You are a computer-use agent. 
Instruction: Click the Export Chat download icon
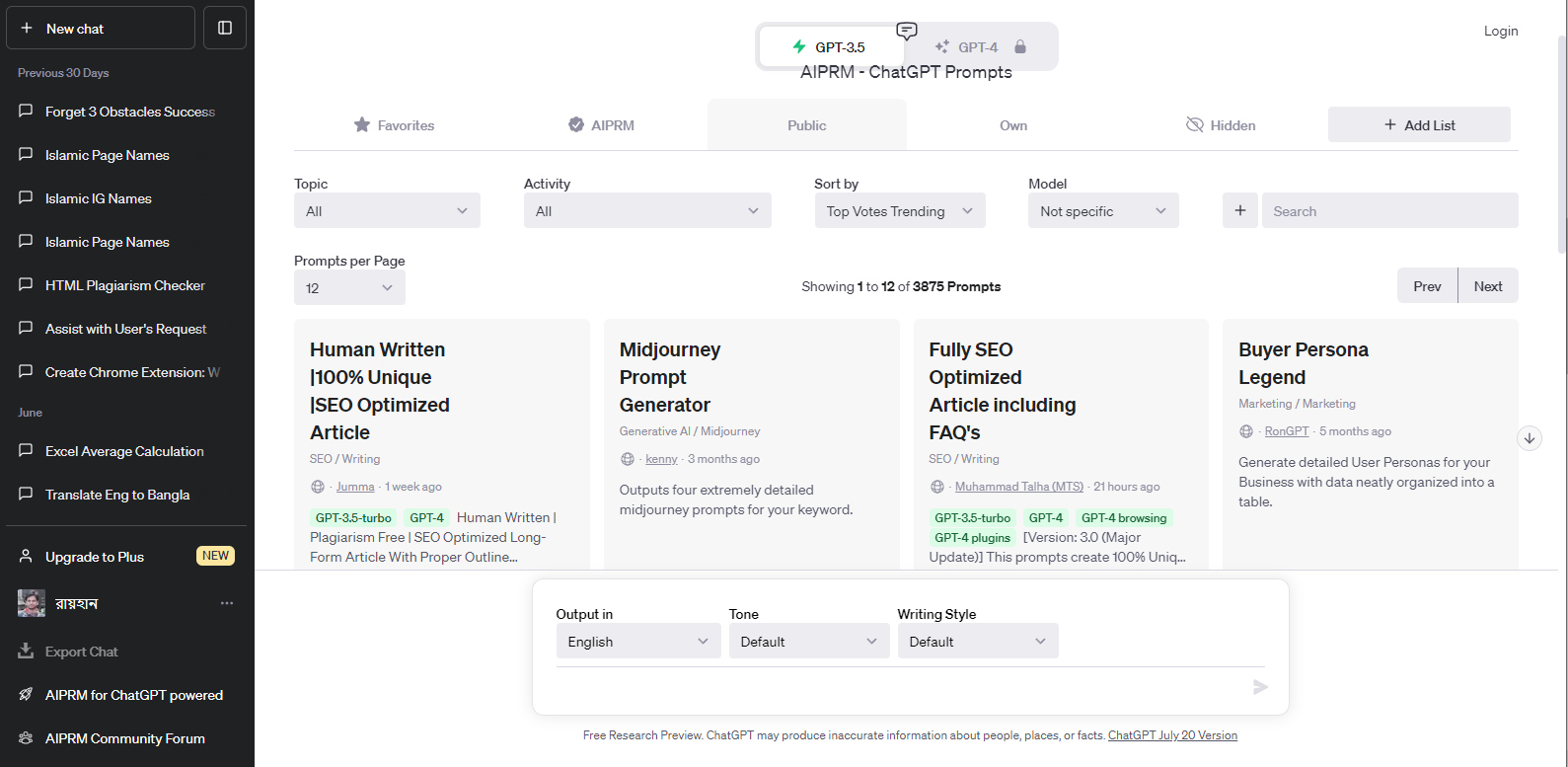point(26,652)
